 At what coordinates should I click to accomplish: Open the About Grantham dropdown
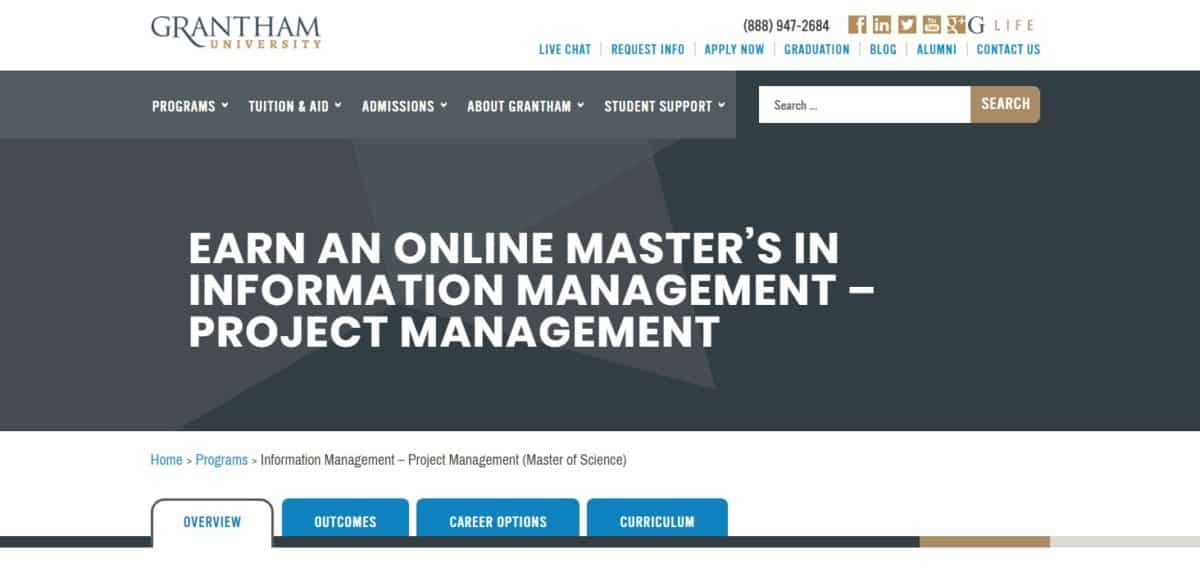[x=525, y=106]
